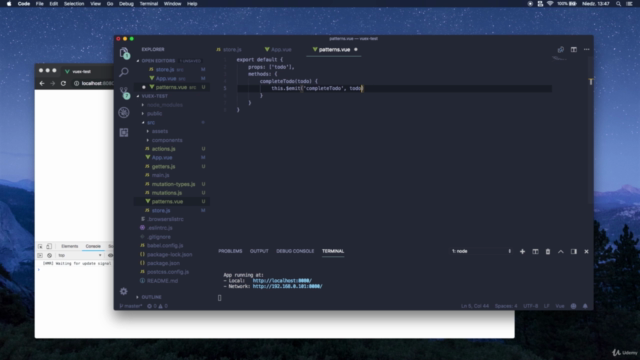
Task: Open the Manage gear icon in VS Code
Action: [124, 291]
